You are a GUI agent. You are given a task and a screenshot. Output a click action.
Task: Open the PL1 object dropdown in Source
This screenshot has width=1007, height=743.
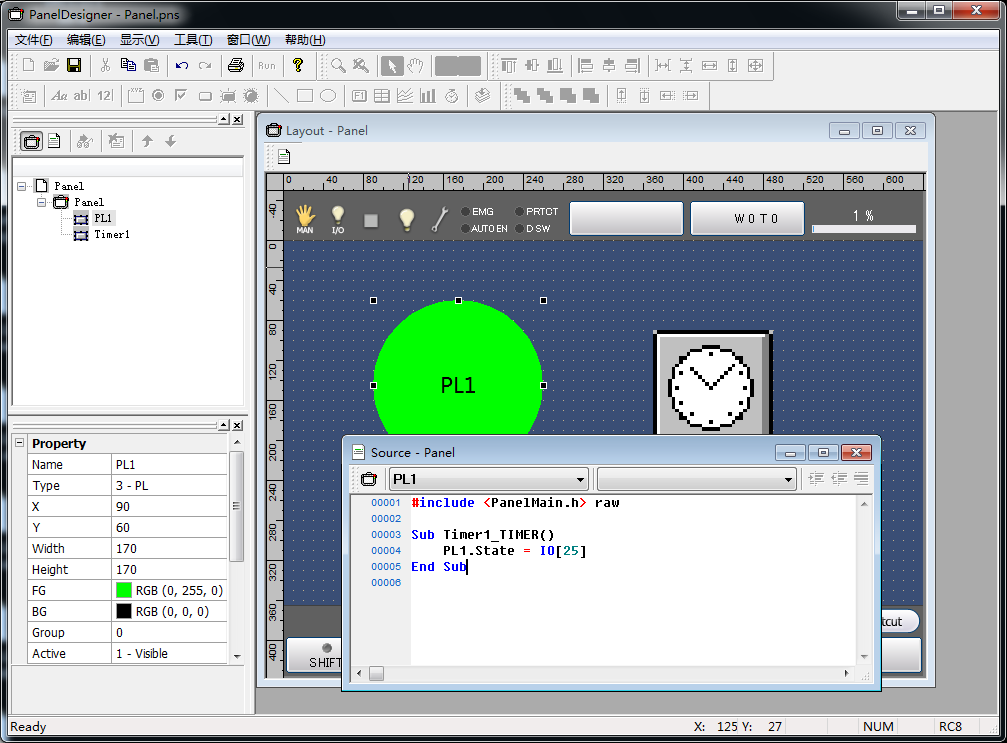pyautogui.click(x=580, y=480)
